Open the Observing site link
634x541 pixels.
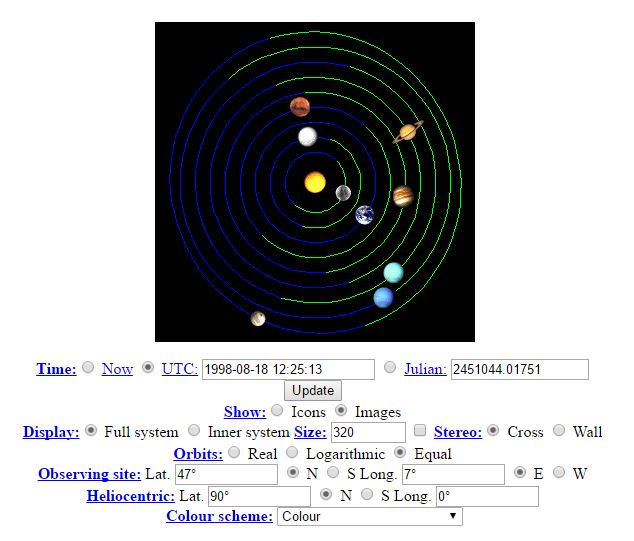[x=89, y=474]
